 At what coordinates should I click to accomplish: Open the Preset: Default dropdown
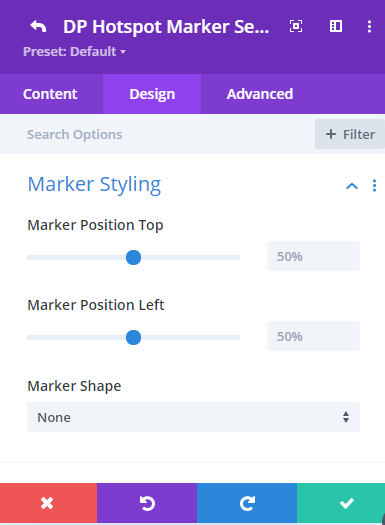pyautogui.click(x=74, y=52)
